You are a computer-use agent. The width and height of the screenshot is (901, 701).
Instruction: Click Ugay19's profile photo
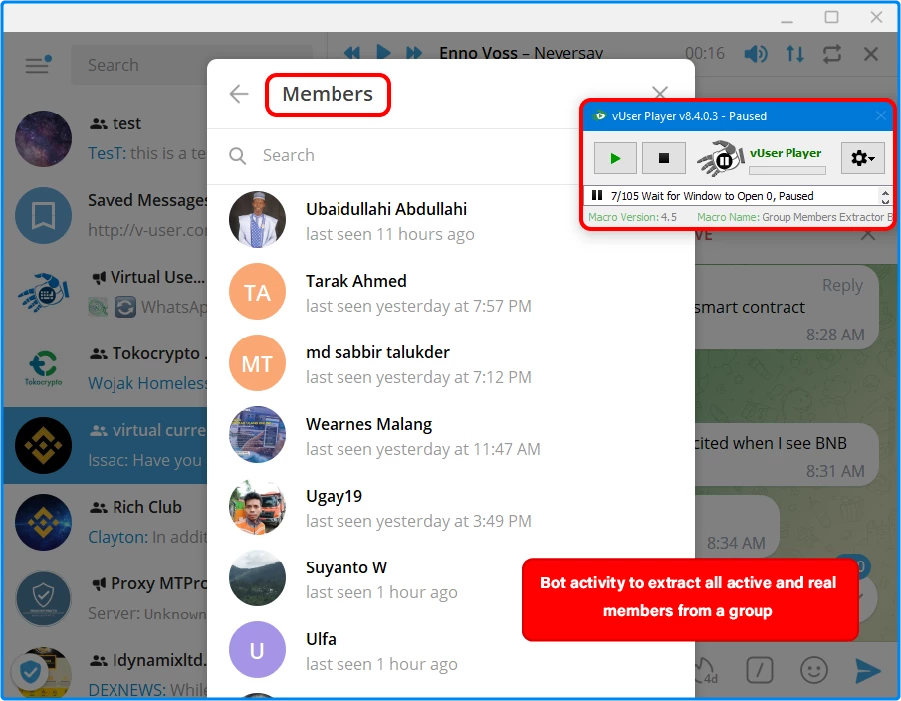(257, 507)
